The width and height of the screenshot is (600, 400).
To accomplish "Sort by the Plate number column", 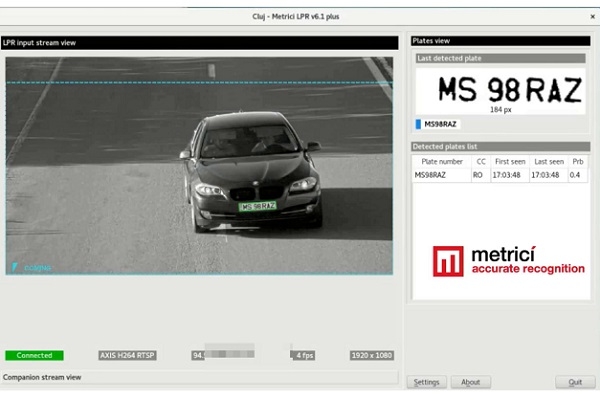I will 441,161.
